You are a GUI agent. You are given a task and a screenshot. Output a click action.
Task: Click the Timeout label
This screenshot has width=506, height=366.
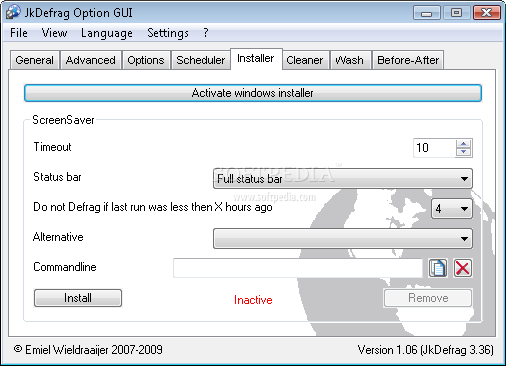click(52, 147)
